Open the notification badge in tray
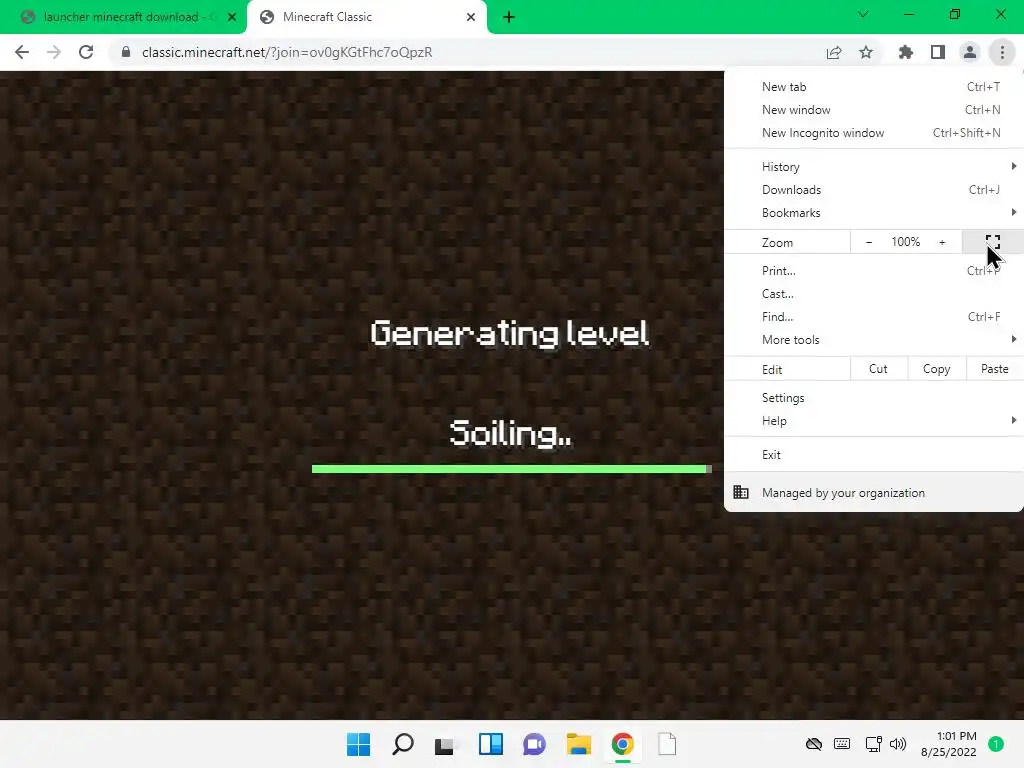The image size is (1024, 768). click(996, 744)
